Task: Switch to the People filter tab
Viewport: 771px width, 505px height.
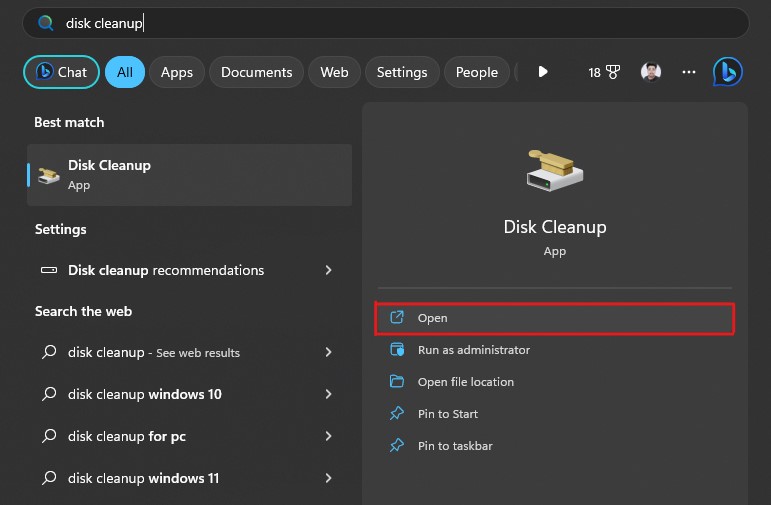Action: (476, 72)
